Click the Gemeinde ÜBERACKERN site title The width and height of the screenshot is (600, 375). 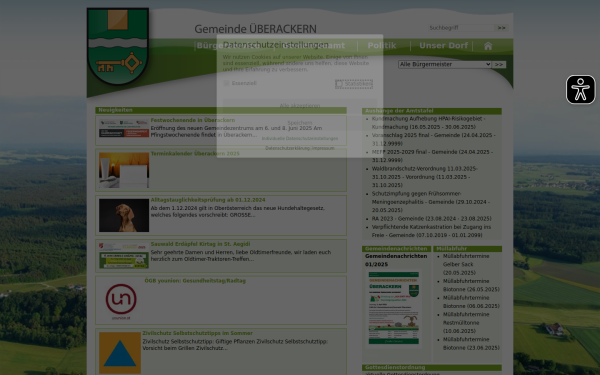pyautogui.click(x=255, y=29)
